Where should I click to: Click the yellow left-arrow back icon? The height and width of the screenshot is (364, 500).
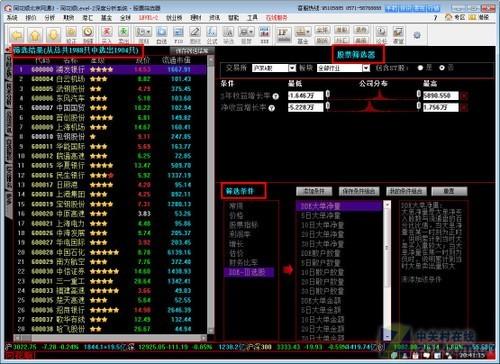(17, 35)
